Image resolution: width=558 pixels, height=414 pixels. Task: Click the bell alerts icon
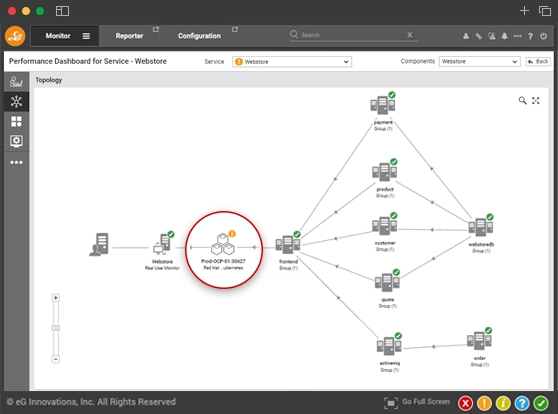505,36
